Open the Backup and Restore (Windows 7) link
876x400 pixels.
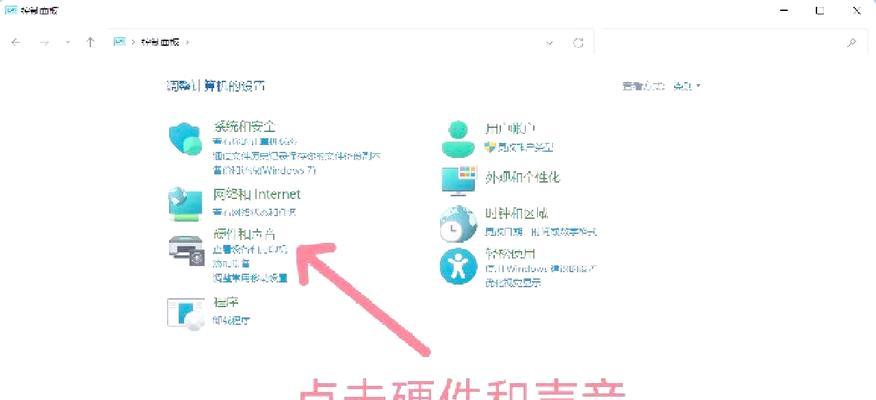click(x=265, y=170)
